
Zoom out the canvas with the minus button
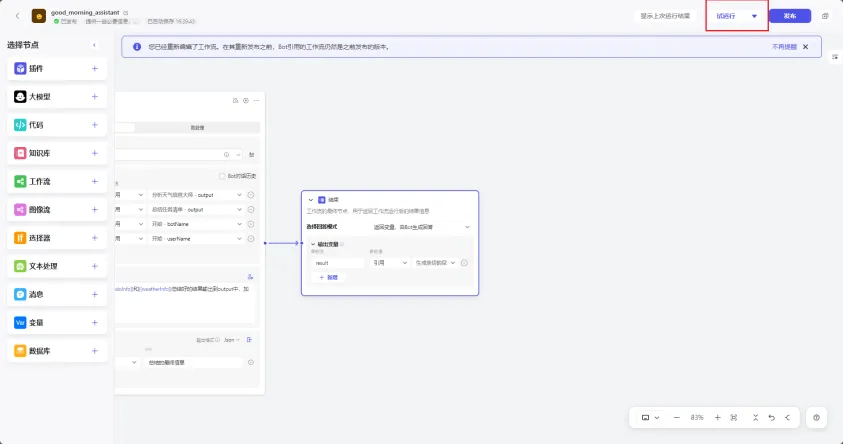click(676, 418)
